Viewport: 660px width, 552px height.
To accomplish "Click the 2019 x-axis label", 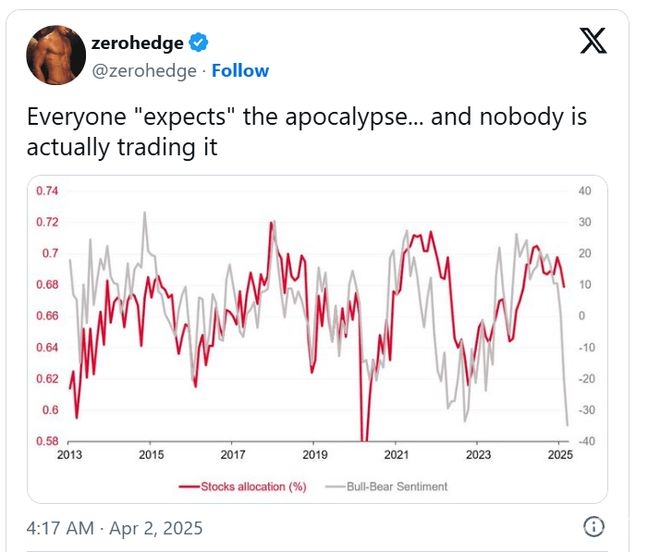I will [x=315, y=455].
